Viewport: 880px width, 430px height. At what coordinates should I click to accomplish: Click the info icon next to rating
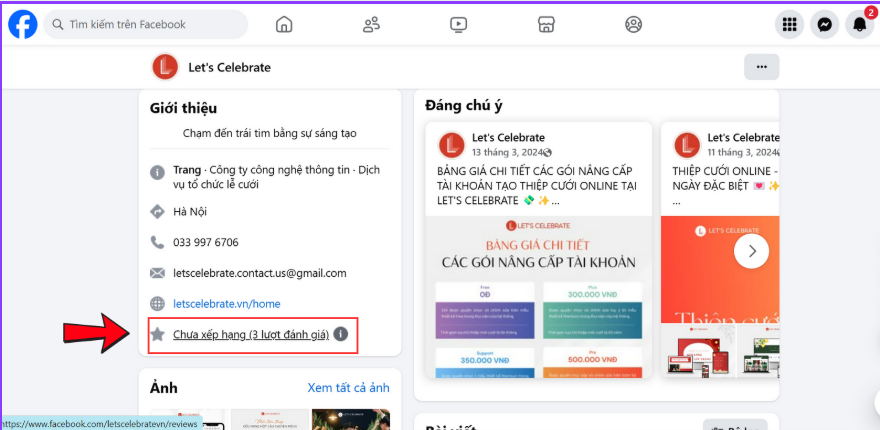341,334
